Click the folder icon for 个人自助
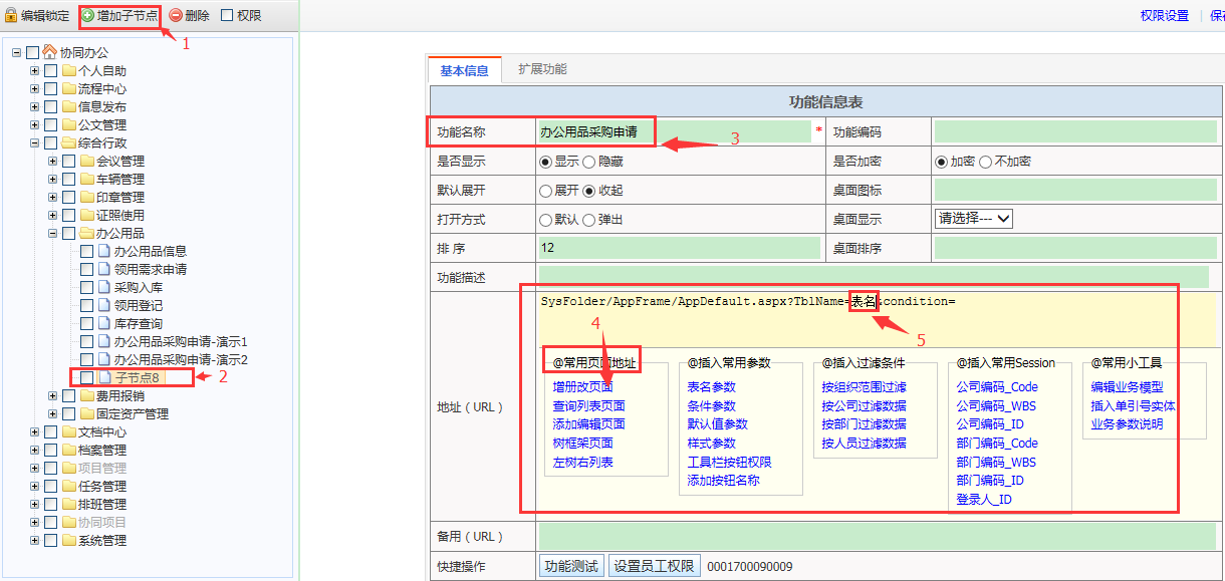This screenshot has height=581, width=1225. [68, 71]
